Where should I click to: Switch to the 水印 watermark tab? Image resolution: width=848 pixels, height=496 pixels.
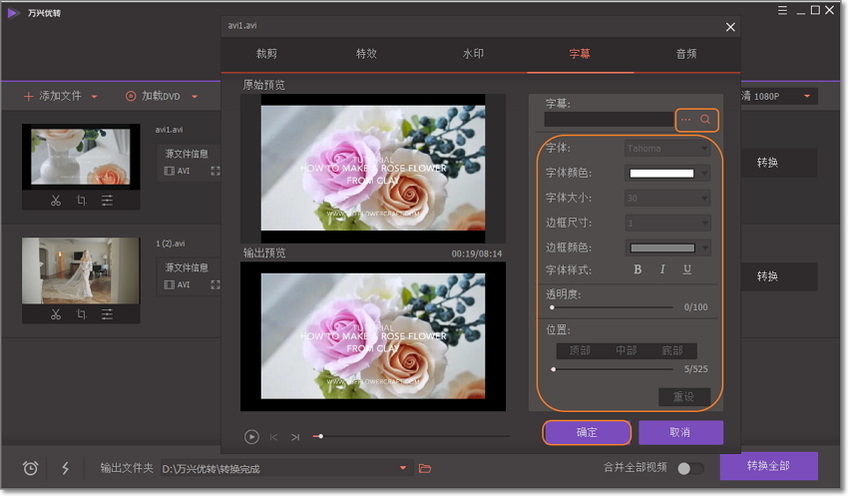(x=473, y=54)
